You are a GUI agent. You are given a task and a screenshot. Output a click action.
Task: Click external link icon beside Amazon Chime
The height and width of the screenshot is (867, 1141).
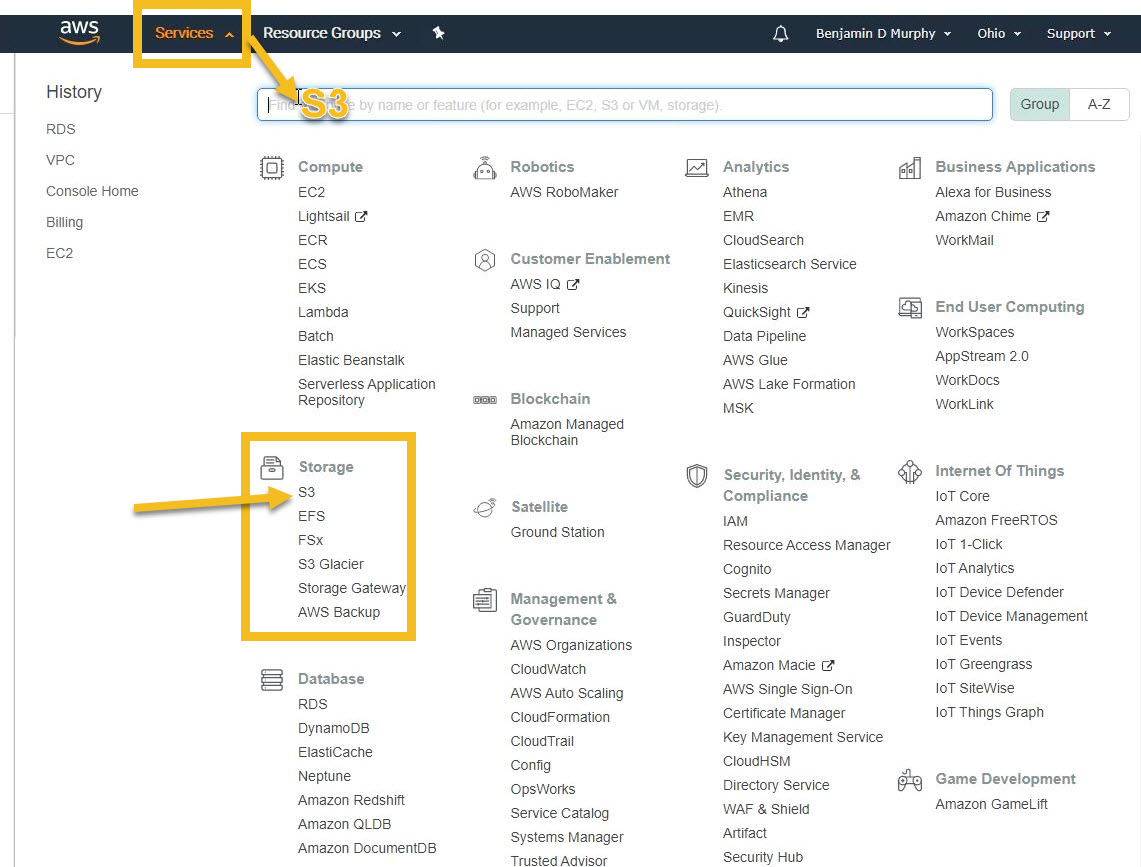click(1043, 216)
